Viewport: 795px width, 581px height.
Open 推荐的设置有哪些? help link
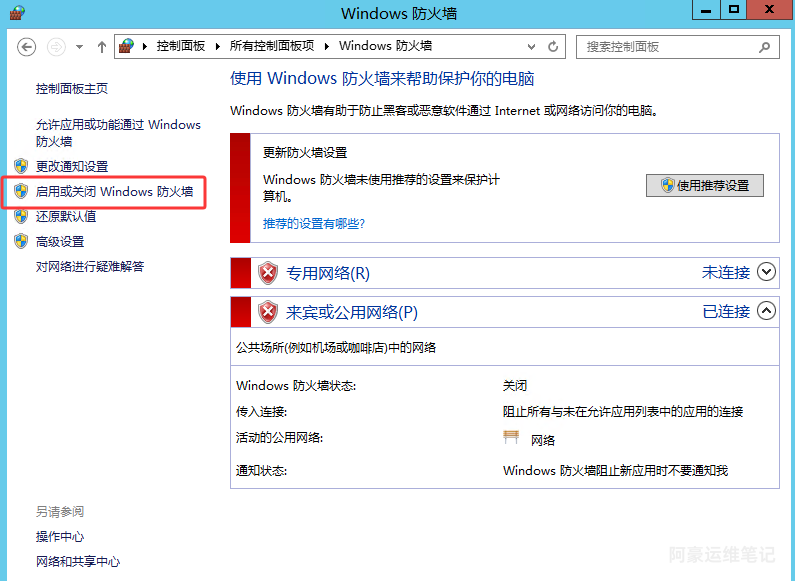pyautogui.click(x=314, y=224)
